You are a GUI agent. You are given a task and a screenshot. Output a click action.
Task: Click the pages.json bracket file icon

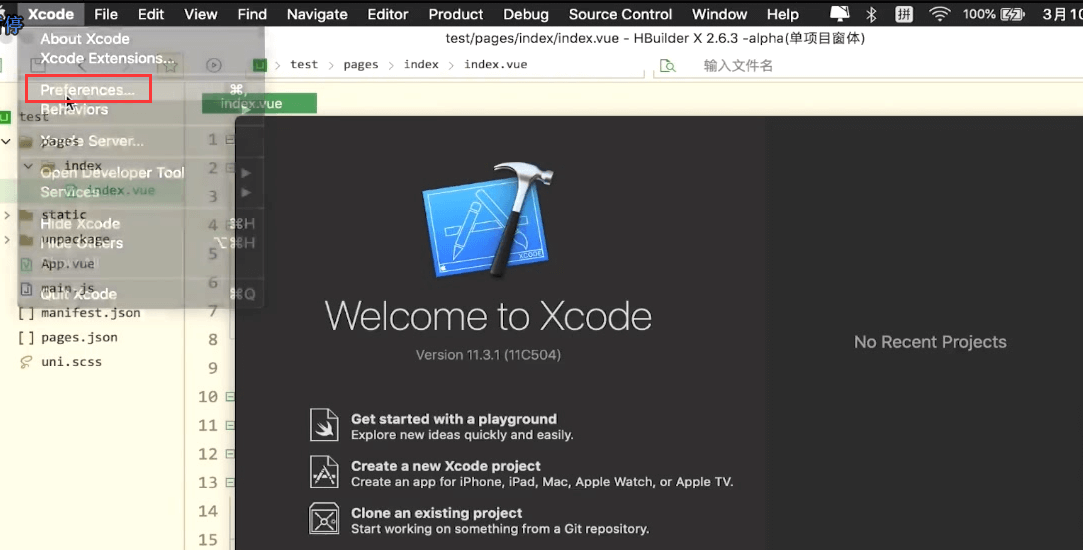click(x=26, y=338)
